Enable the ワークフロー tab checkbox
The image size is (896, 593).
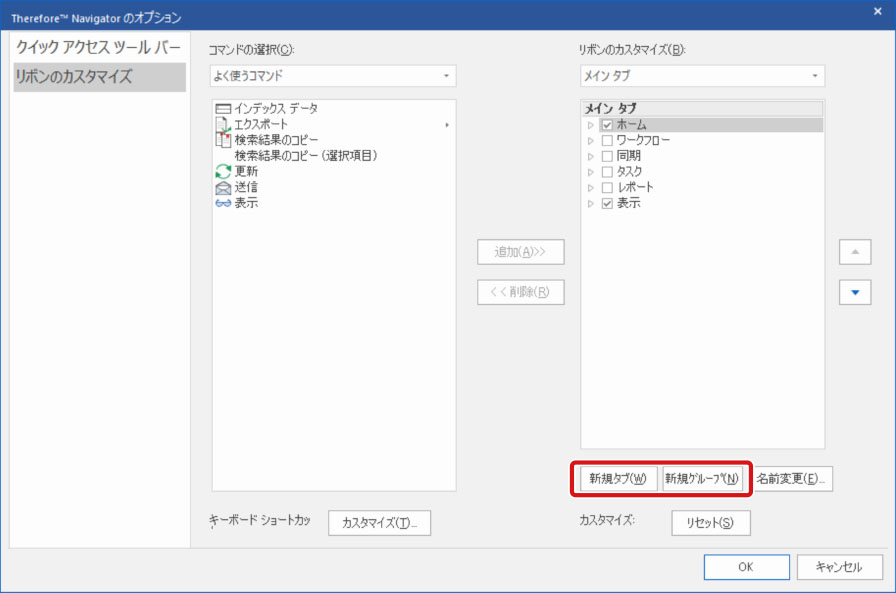(x=607, y=141)
